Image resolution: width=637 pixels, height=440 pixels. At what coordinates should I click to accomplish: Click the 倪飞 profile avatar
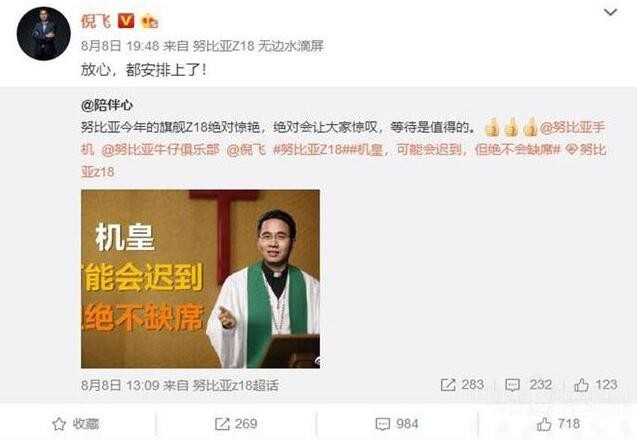tap(43, 34)
